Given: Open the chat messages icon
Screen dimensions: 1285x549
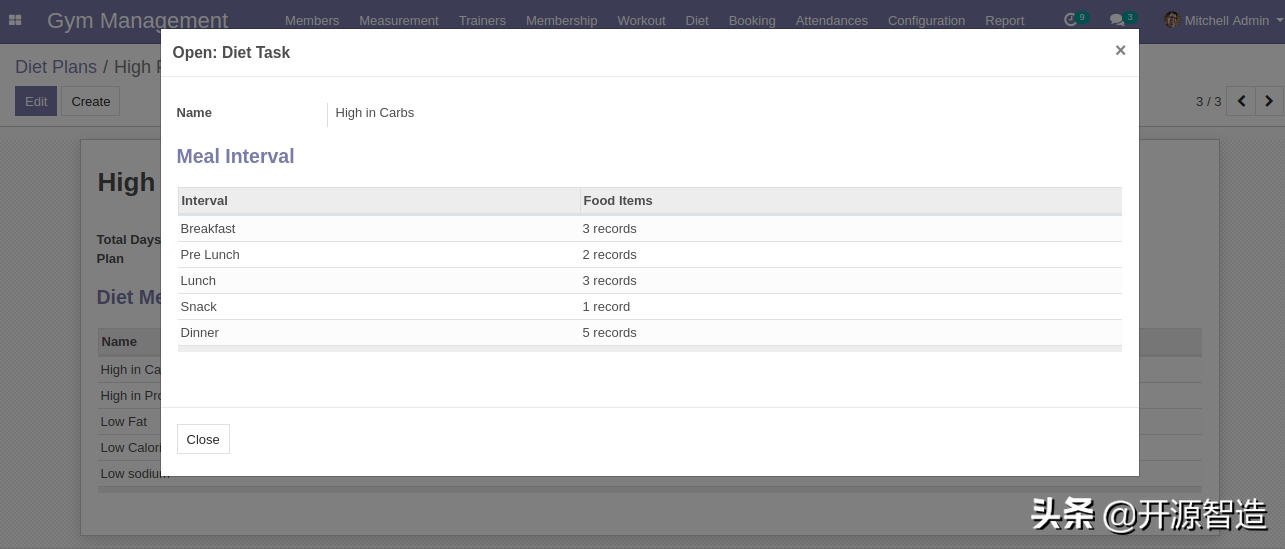Looking at the screenshot, I should point(1117,20).
